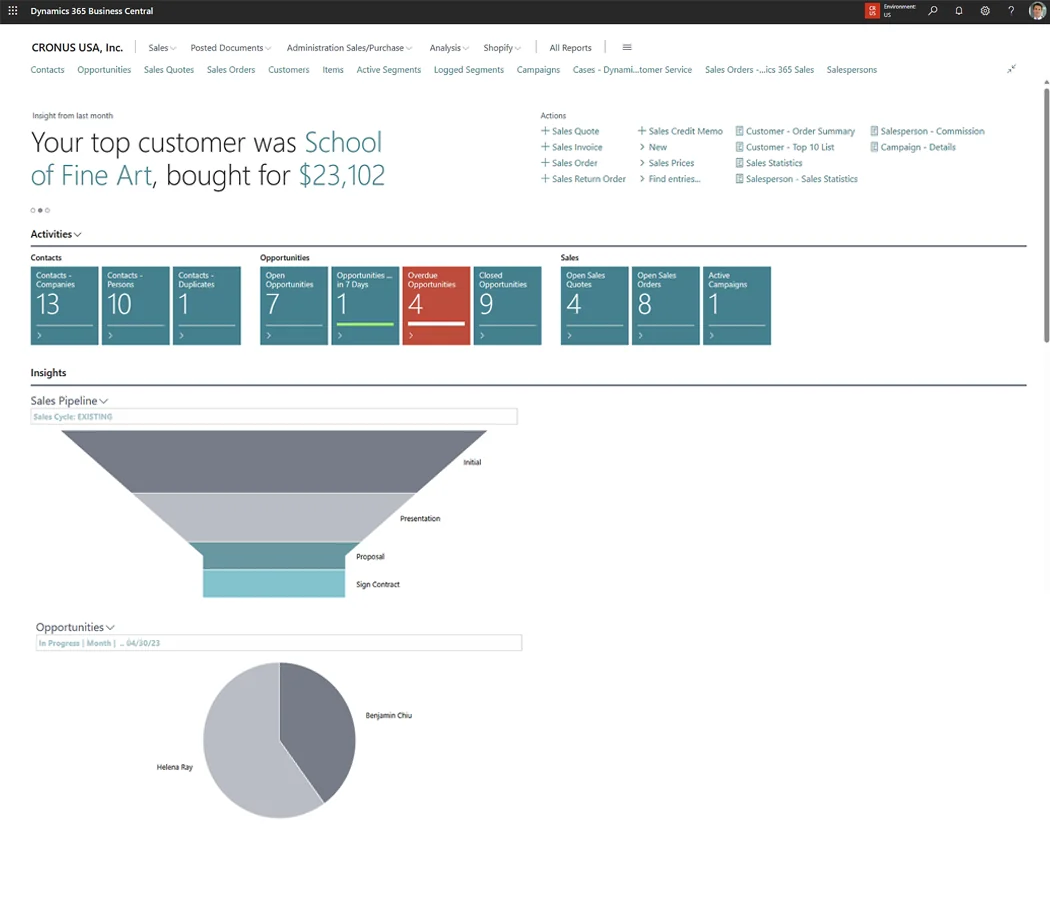This screenshot has width=1050, height=900.
Task: Click the $23,102 amount link
Action: 342,175
